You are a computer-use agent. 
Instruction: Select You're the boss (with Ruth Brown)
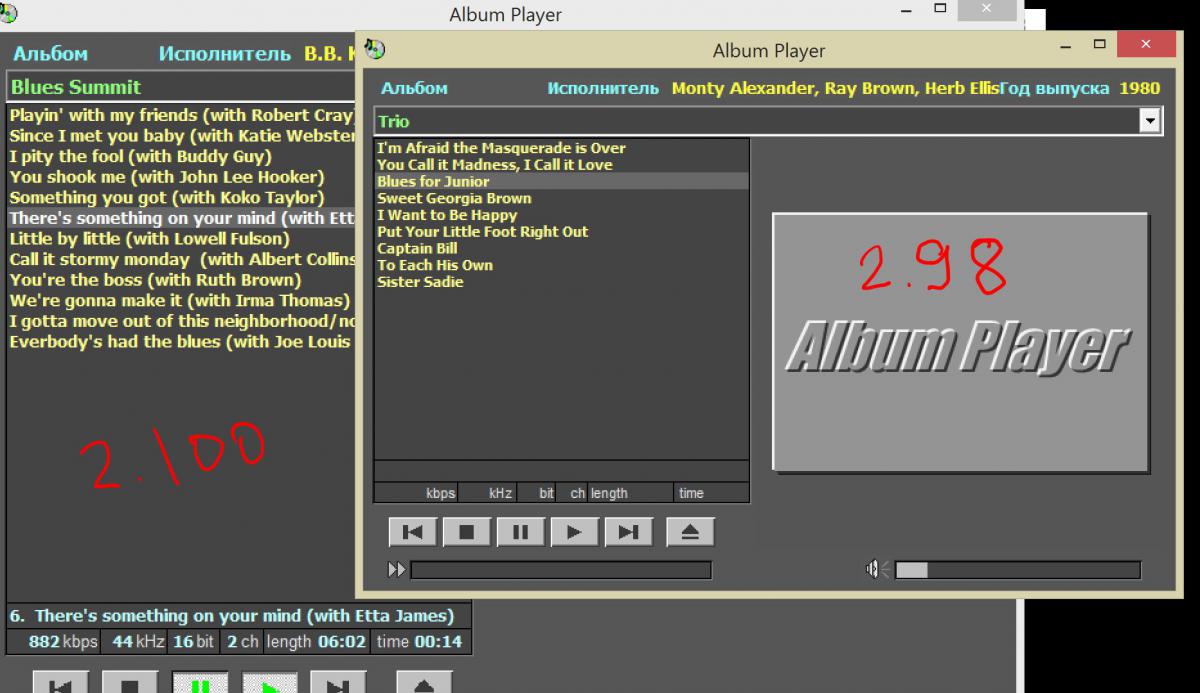155,280
